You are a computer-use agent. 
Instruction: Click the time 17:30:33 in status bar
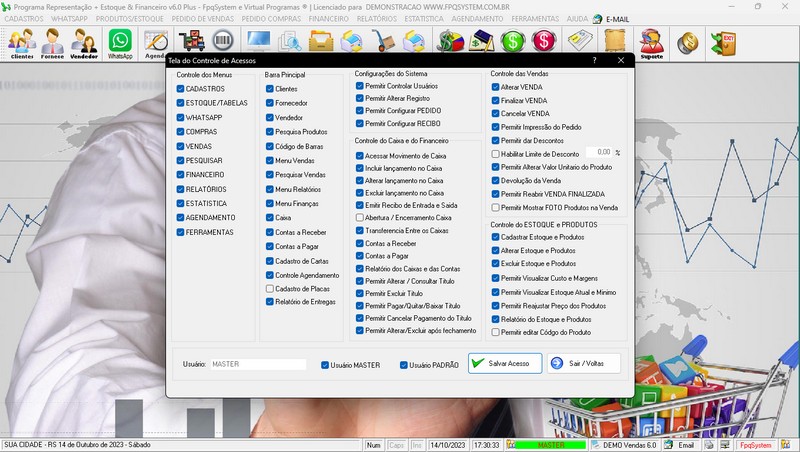pyautogui.click(x=486, y=445)
